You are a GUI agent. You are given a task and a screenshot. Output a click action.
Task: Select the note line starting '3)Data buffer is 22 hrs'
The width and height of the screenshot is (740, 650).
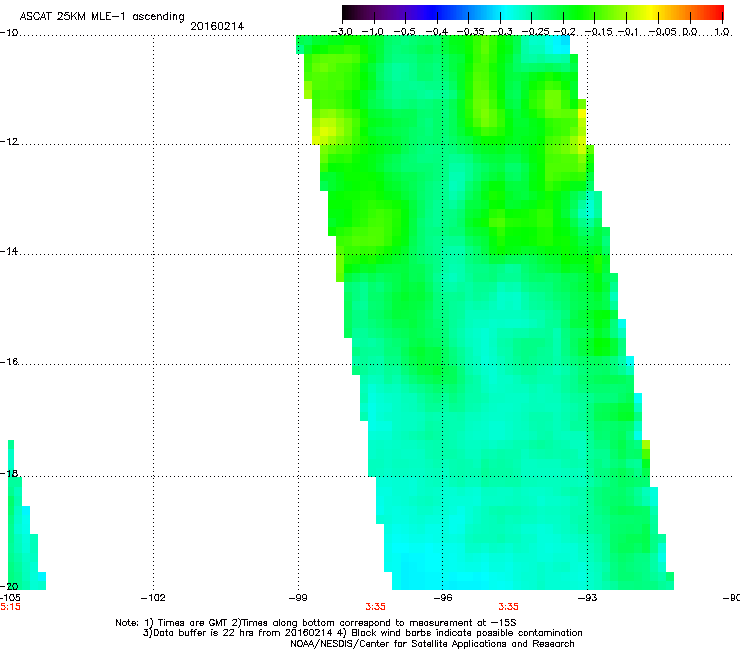click(362, 633)
